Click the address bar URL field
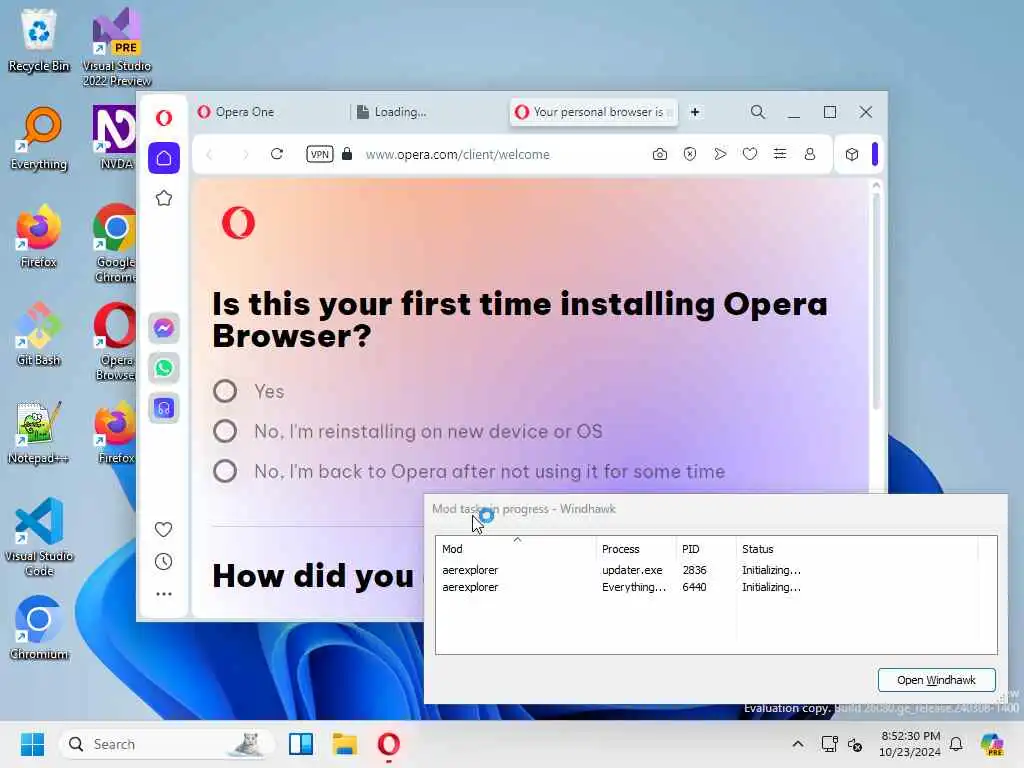1024x768 pixels. pos(503,155)
